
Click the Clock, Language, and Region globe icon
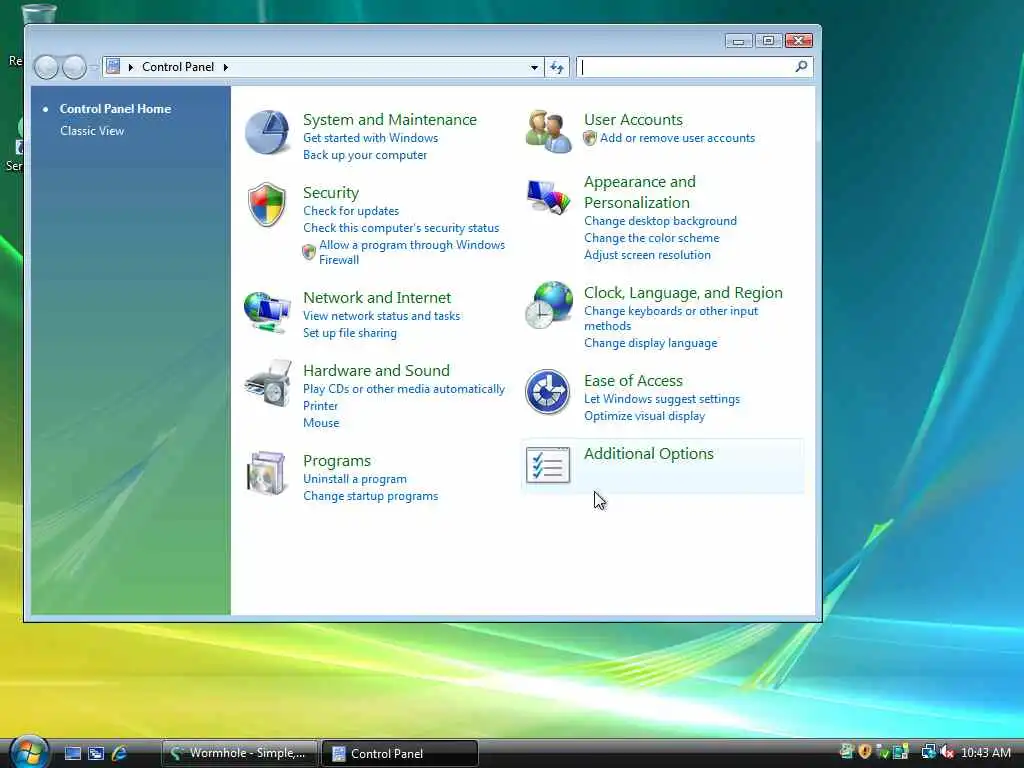point(549,304)
